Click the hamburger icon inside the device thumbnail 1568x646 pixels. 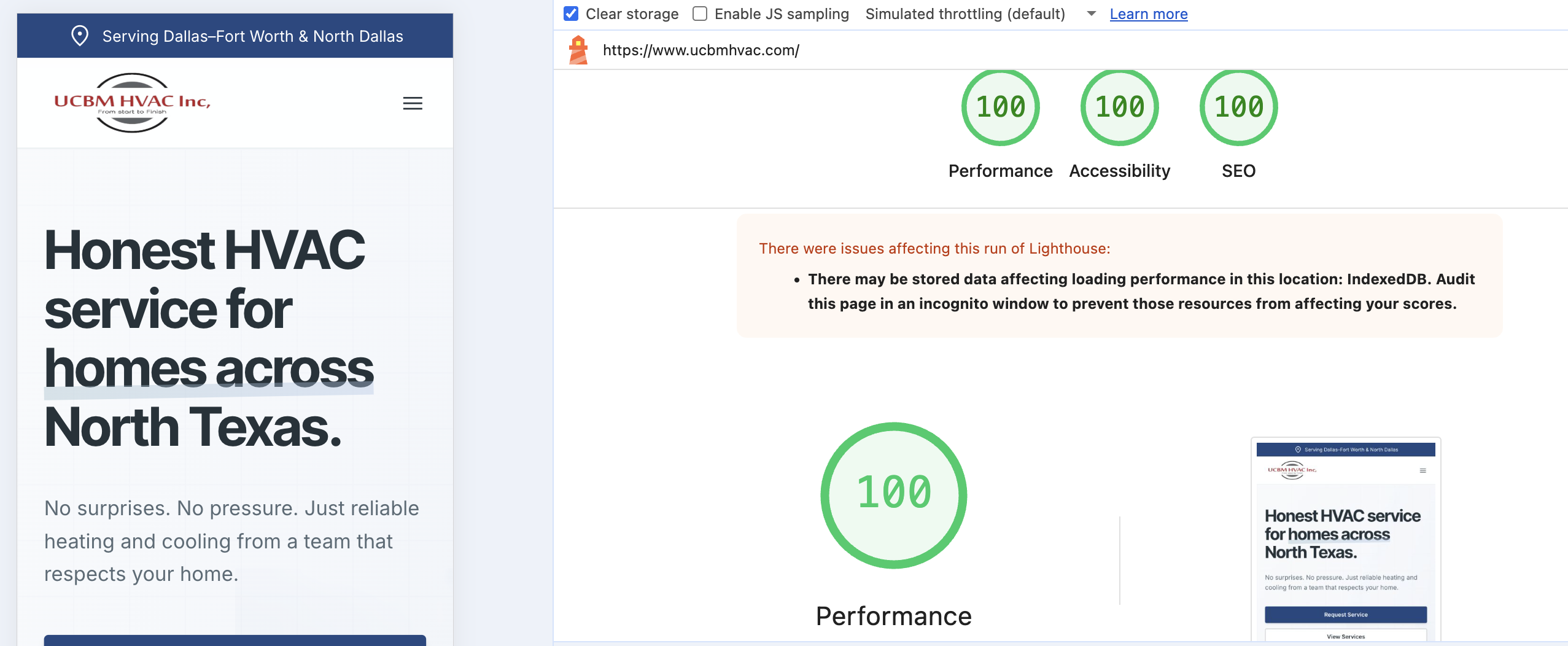1424,470
